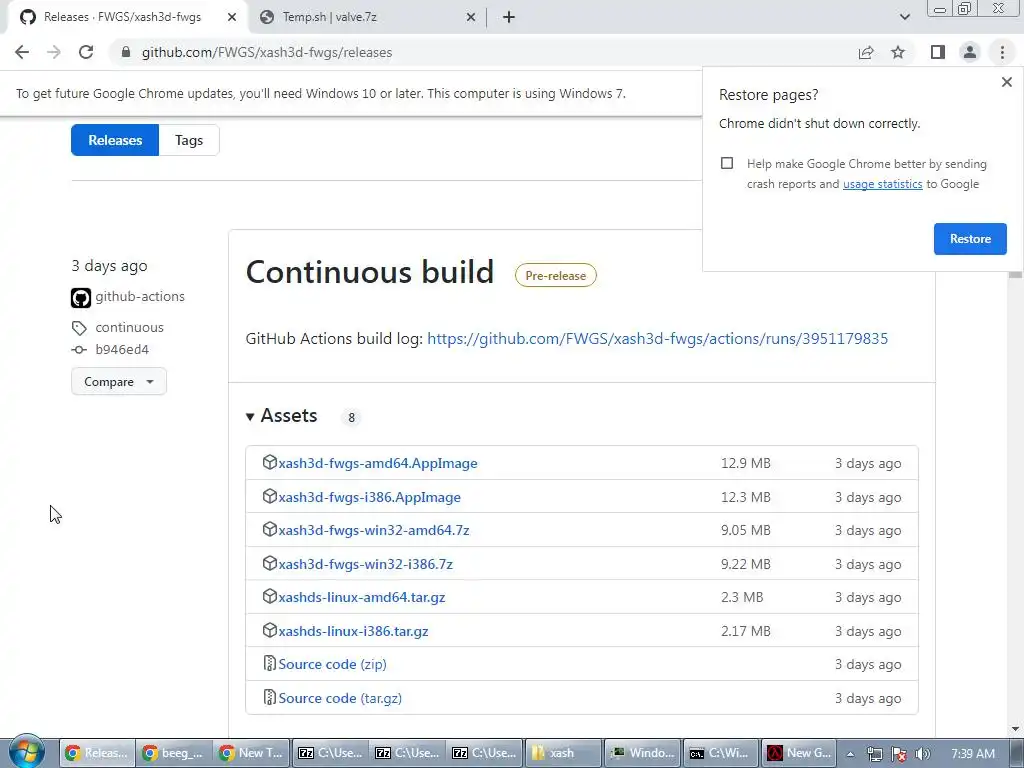Open the New G... taskbar application
The width and height of the screenshot is (1024, 768).
[798, 753]
